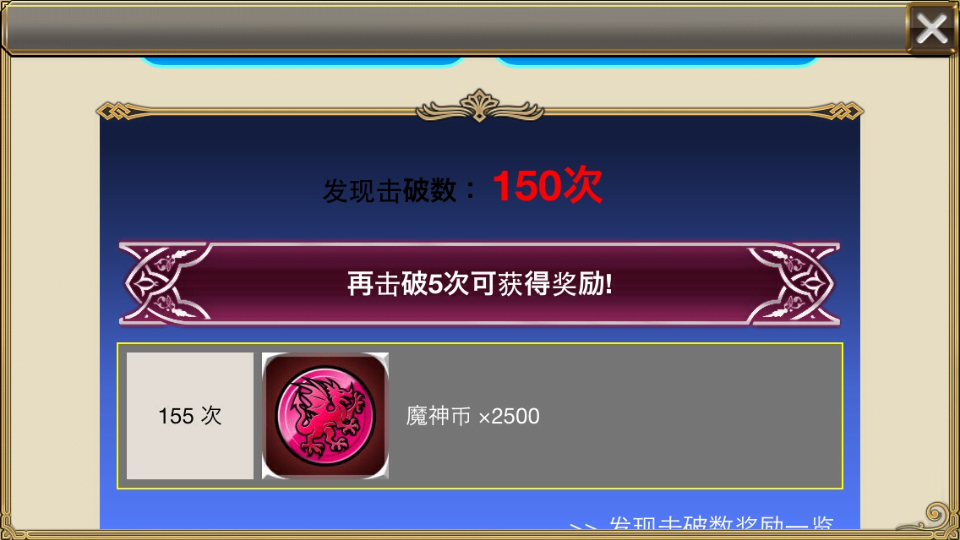Viewport: 960px width, 540px height.
Task: Tap the right blue button edge at top
Action: [x=658, y=61]
